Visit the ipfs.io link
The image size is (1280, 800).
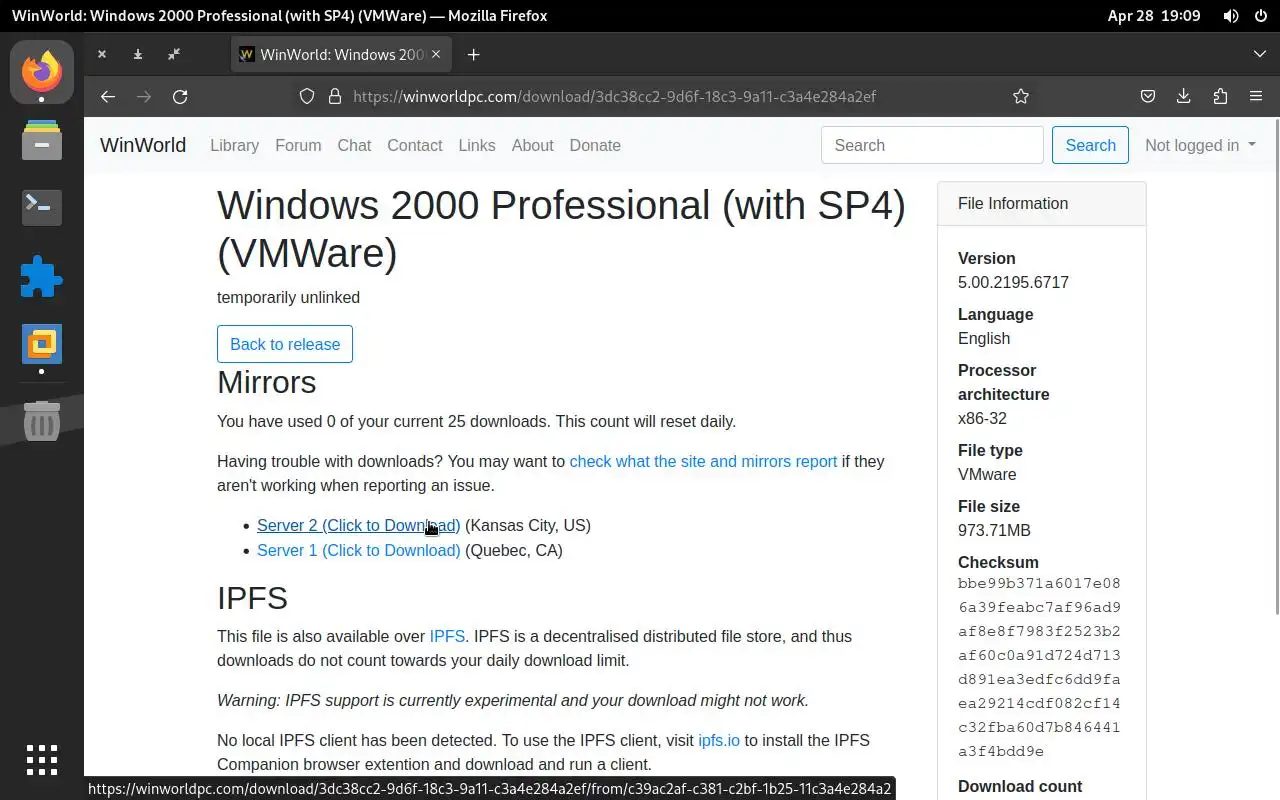pyautogui.click(x=719, y=740)
